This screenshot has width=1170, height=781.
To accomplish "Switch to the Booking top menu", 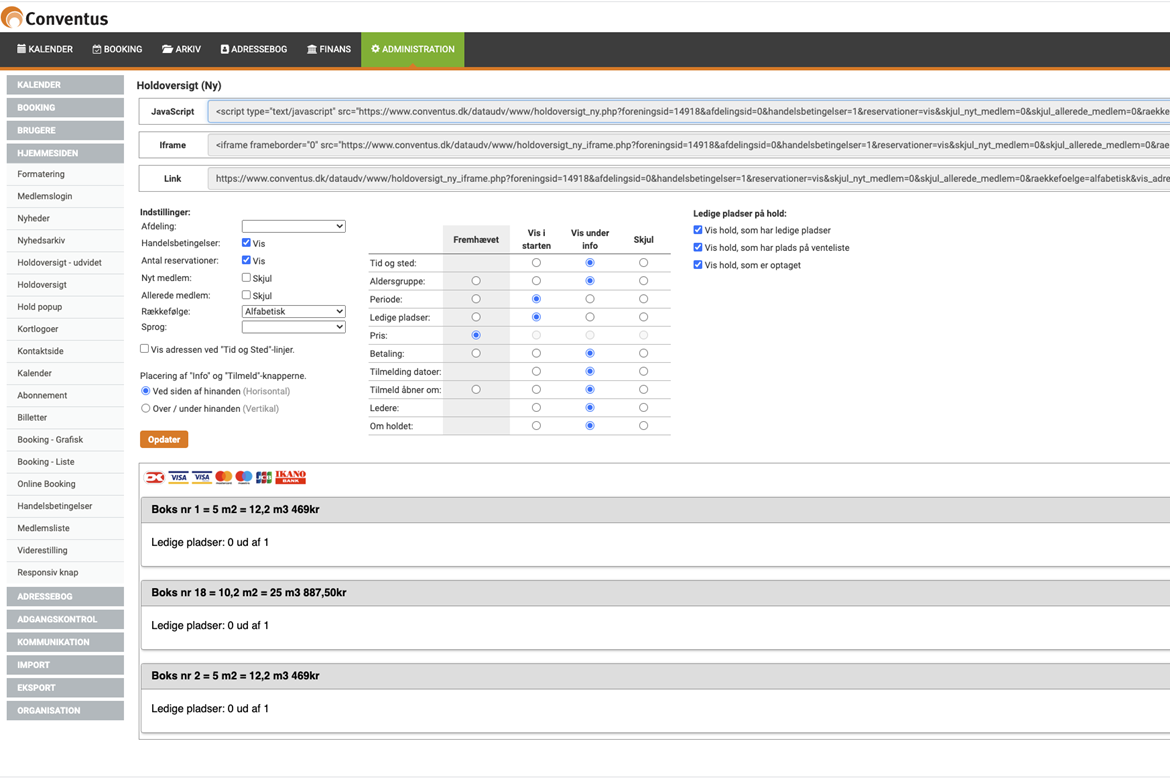I will (x=117, y=49).
